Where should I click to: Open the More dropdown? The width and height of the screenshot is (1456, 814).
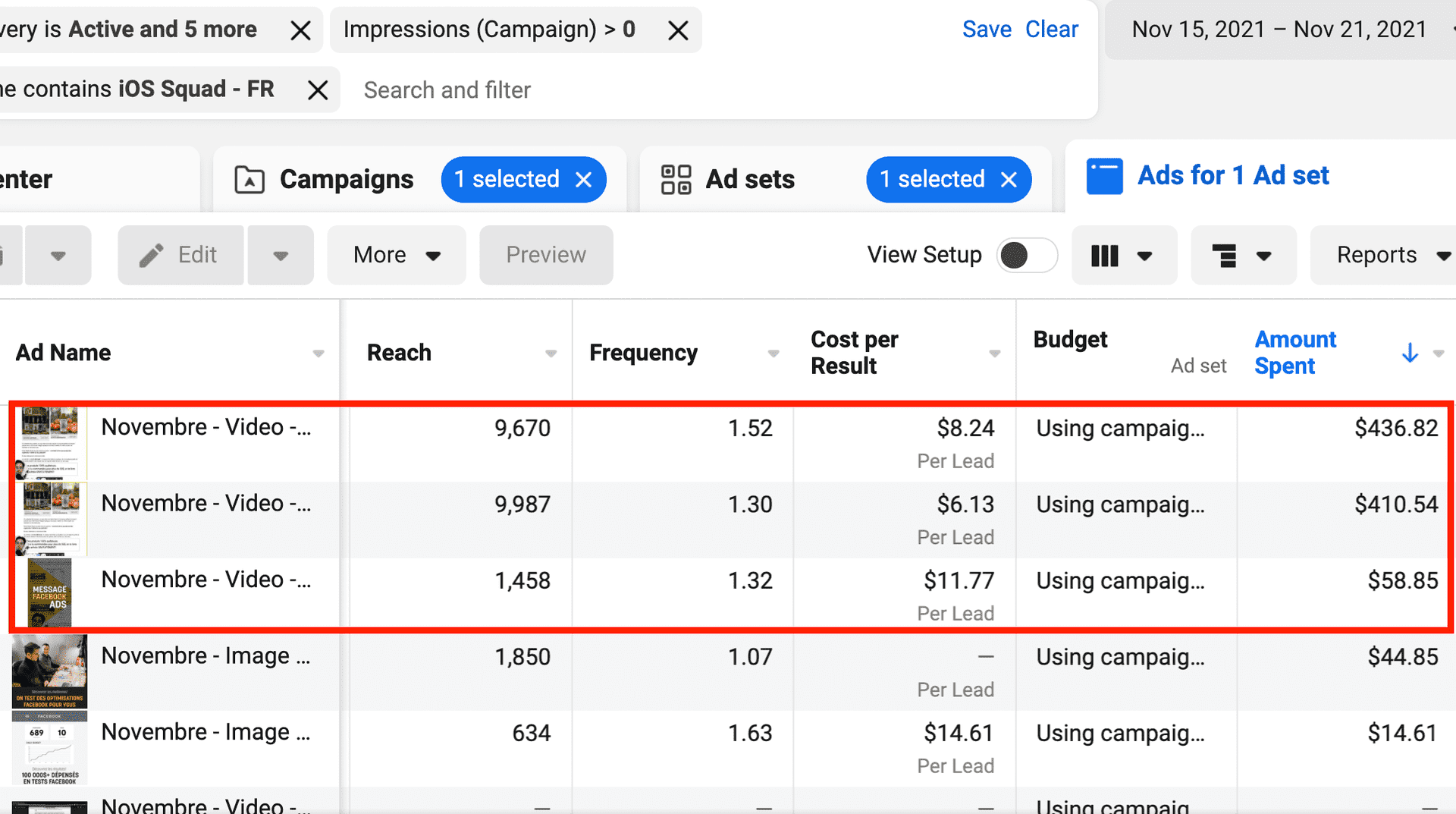395,255
